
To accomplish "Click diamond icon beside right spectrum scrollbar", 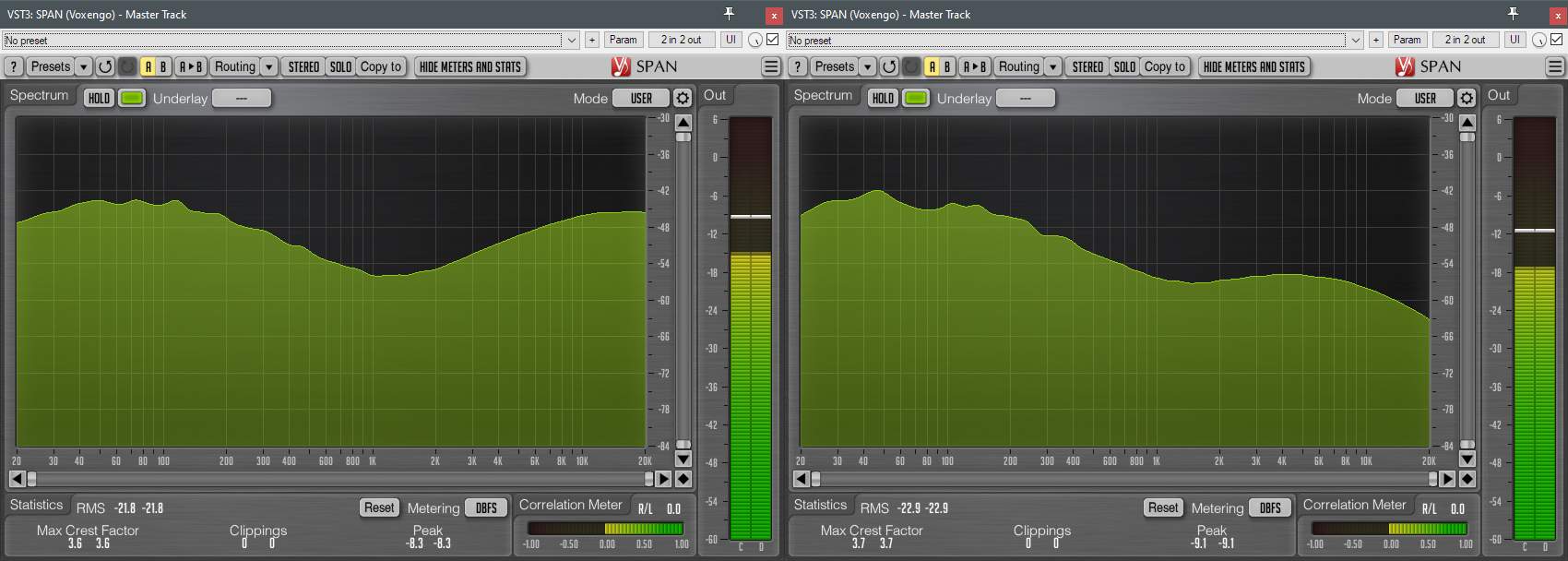I will (x=1467, y=479).
